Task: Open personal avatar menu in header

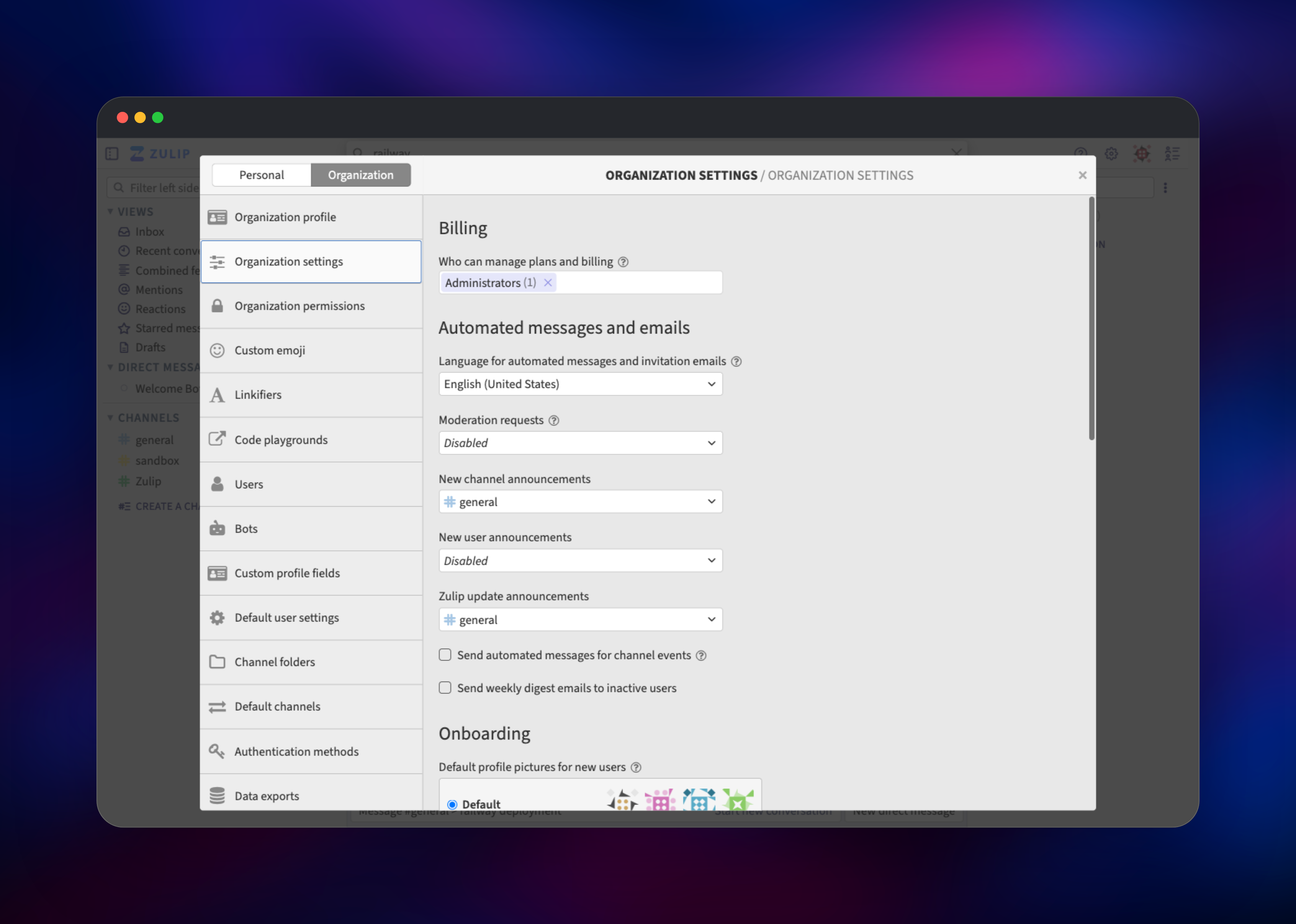Action: (x=1142, y=154)
